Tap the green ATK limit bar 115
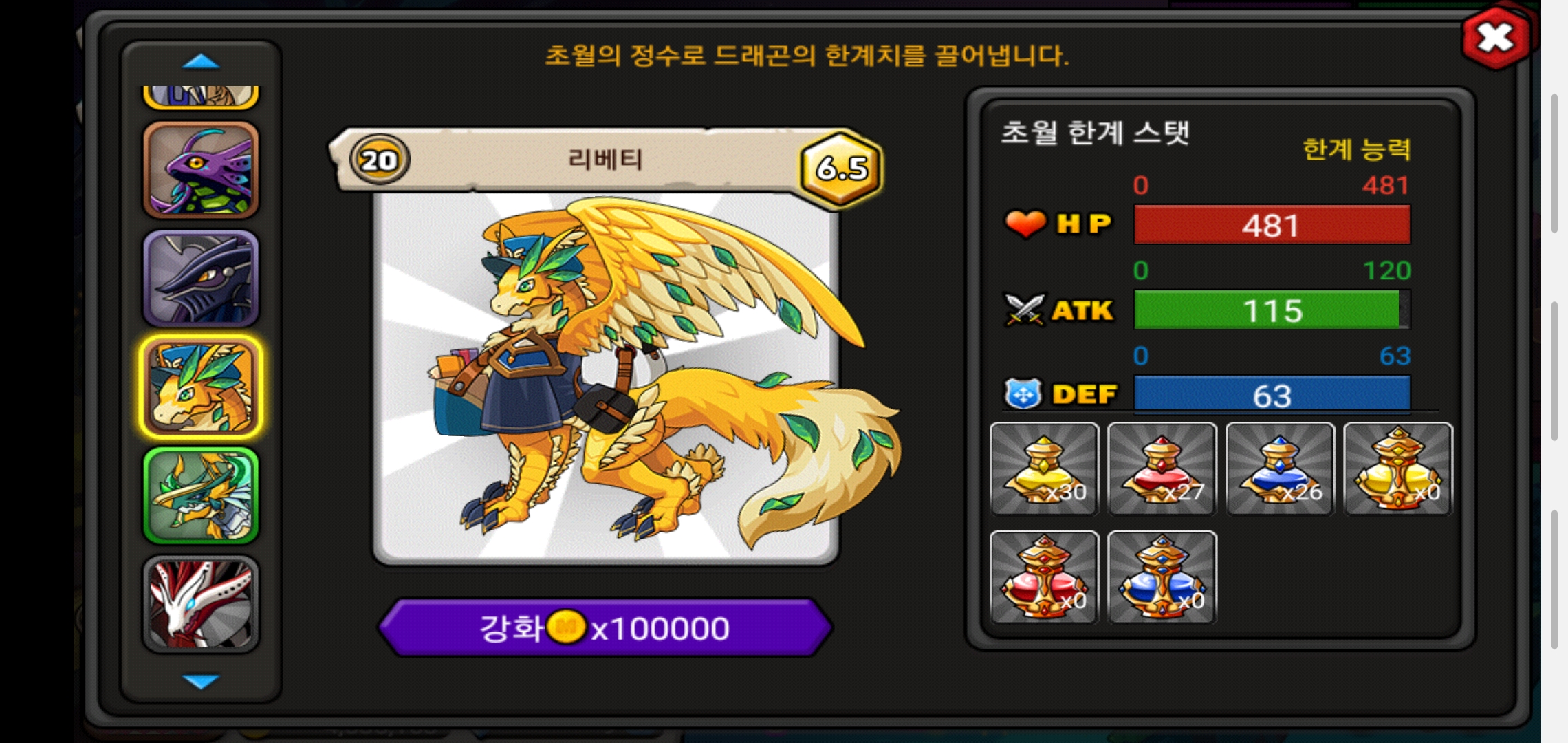The height and width of the screenshot is (743, 1568). [x=1272, y=310]
